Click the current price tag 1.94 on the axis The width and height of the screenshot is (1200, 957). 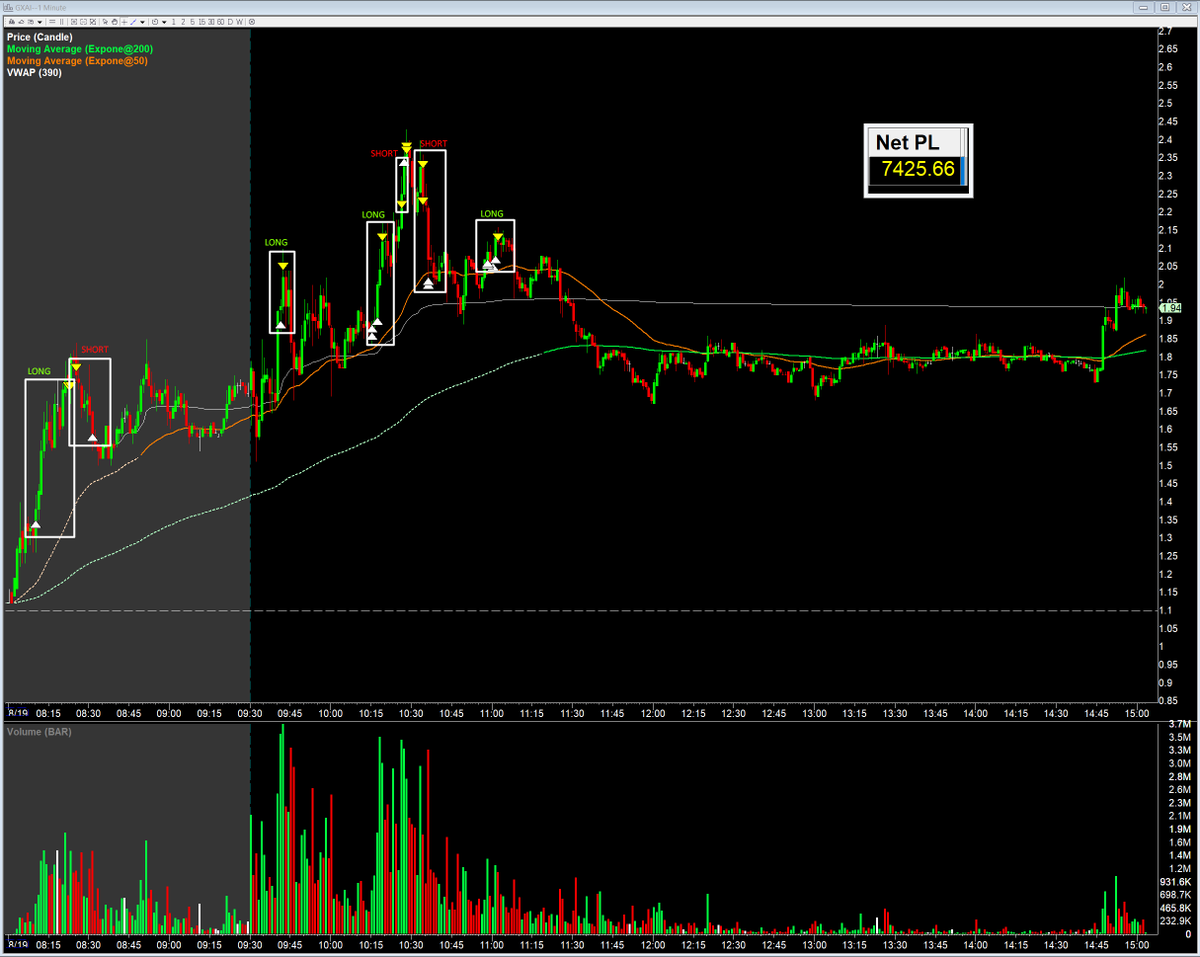(1172, 308)
